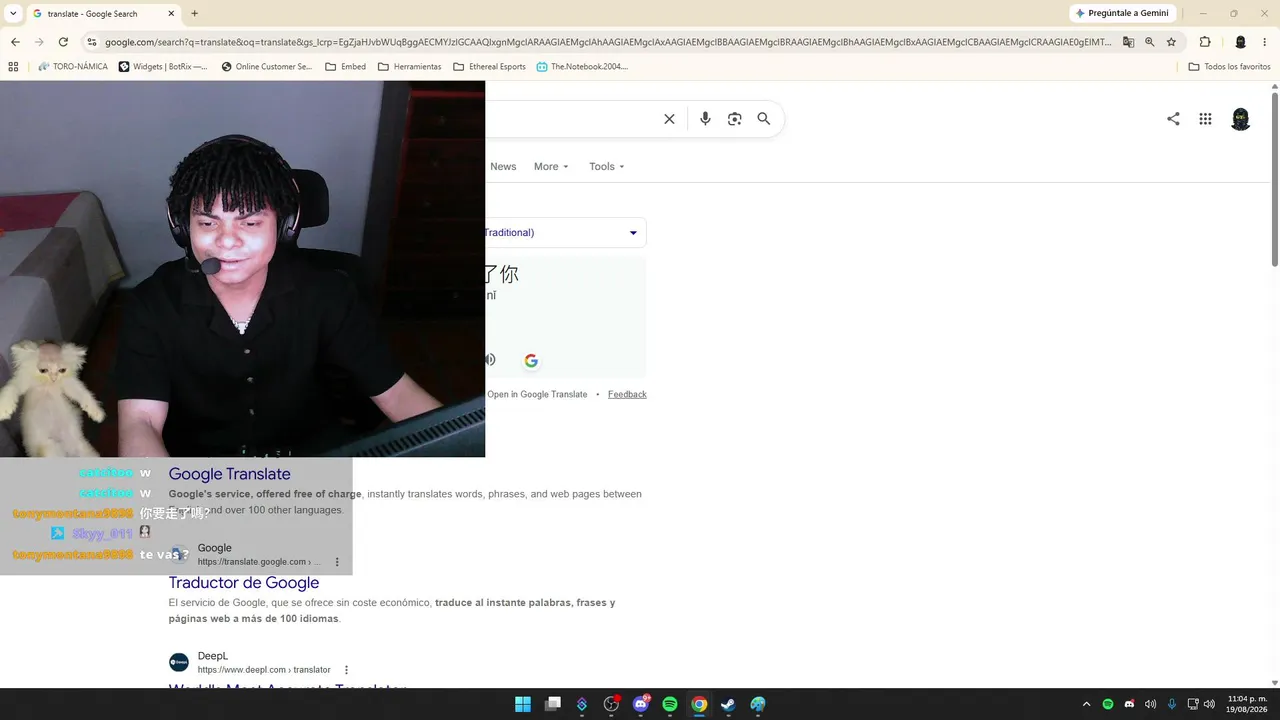Expand the Tools dropdown
Screen dimensions: 1280x720
click(607, 167)
